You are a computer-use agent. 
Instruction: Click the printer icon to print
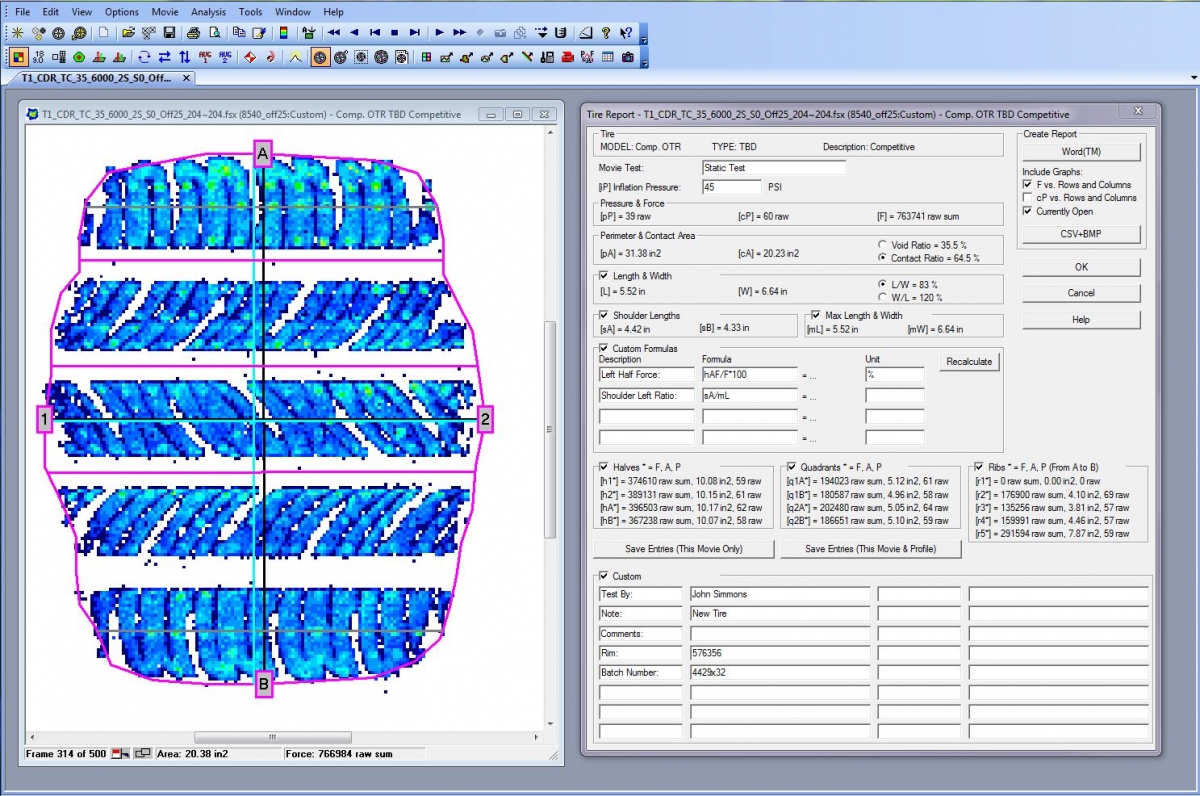pyautogui.click(x=193, y=33)
